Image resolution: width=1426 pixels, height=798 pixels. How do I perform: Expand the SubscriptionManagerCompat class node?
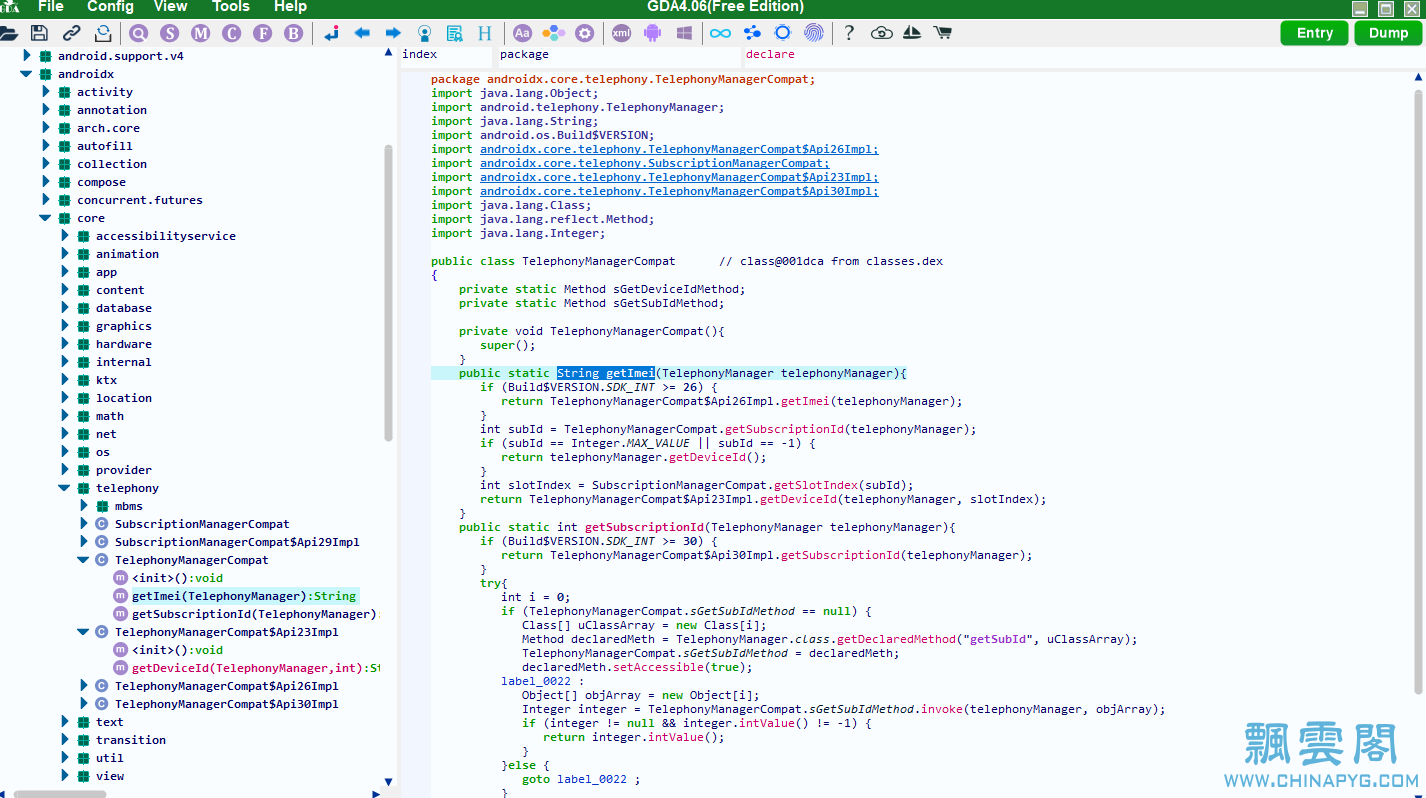click(83, 524)
